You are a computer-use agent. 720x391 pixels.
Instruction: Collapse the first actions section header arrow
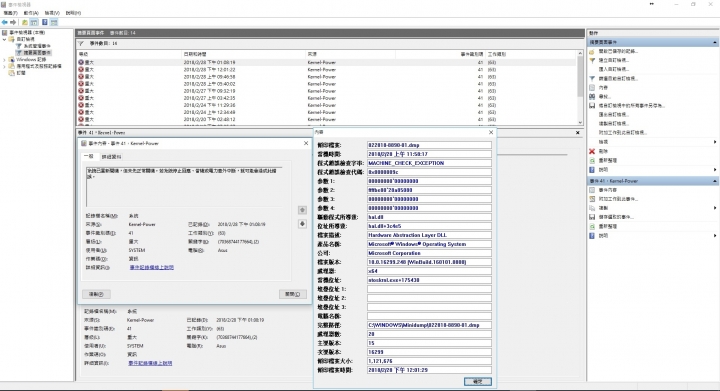pyautogui.click(x=714, y=42)
